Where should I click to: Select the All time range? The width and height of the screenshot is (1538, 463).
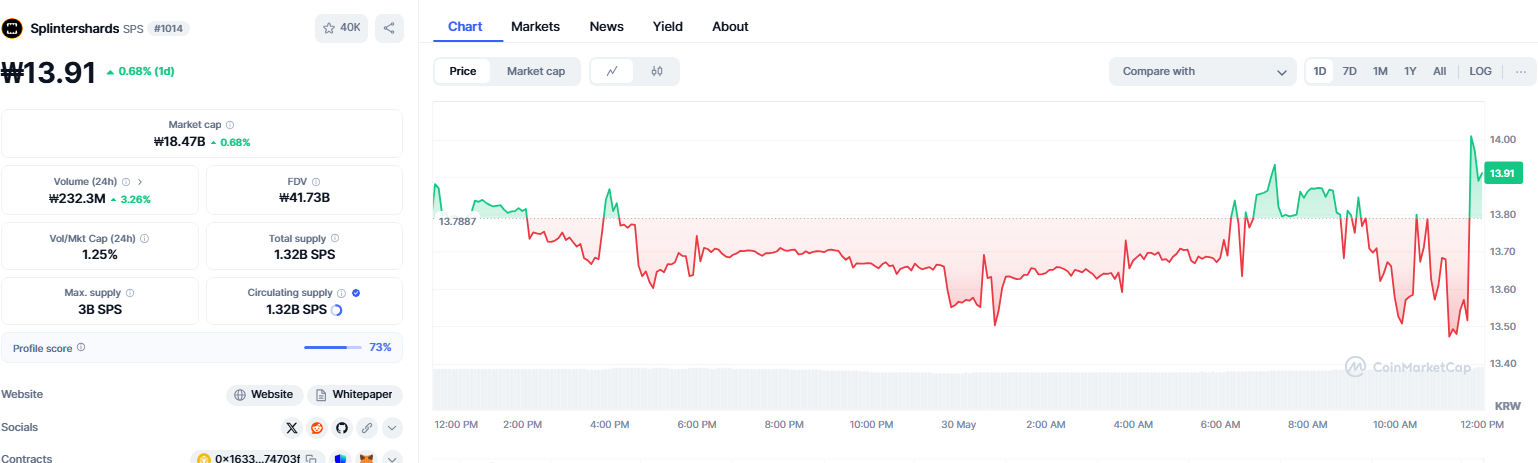[1439, 71]
